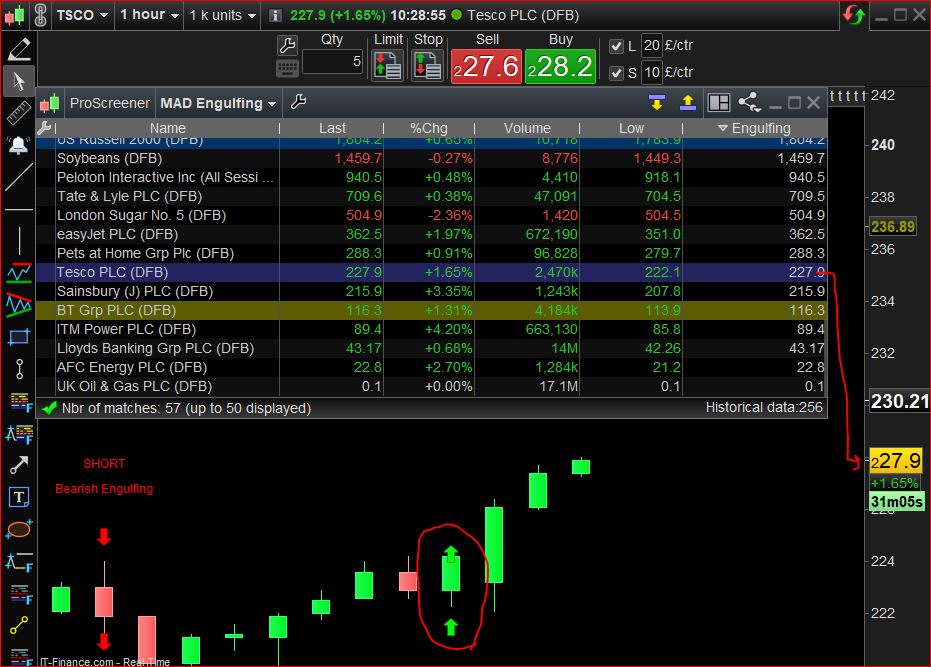Viewport: 931px width, 667px height.
Task: Share the ProScreener results
Action: [x=749, y=102]
